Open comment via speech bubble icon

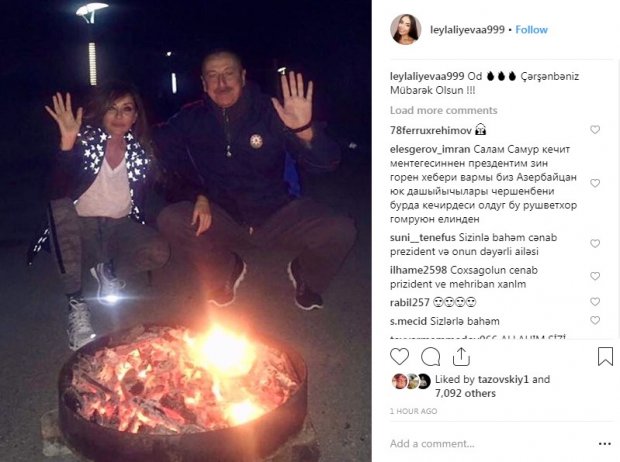click(x=431, y=357)
